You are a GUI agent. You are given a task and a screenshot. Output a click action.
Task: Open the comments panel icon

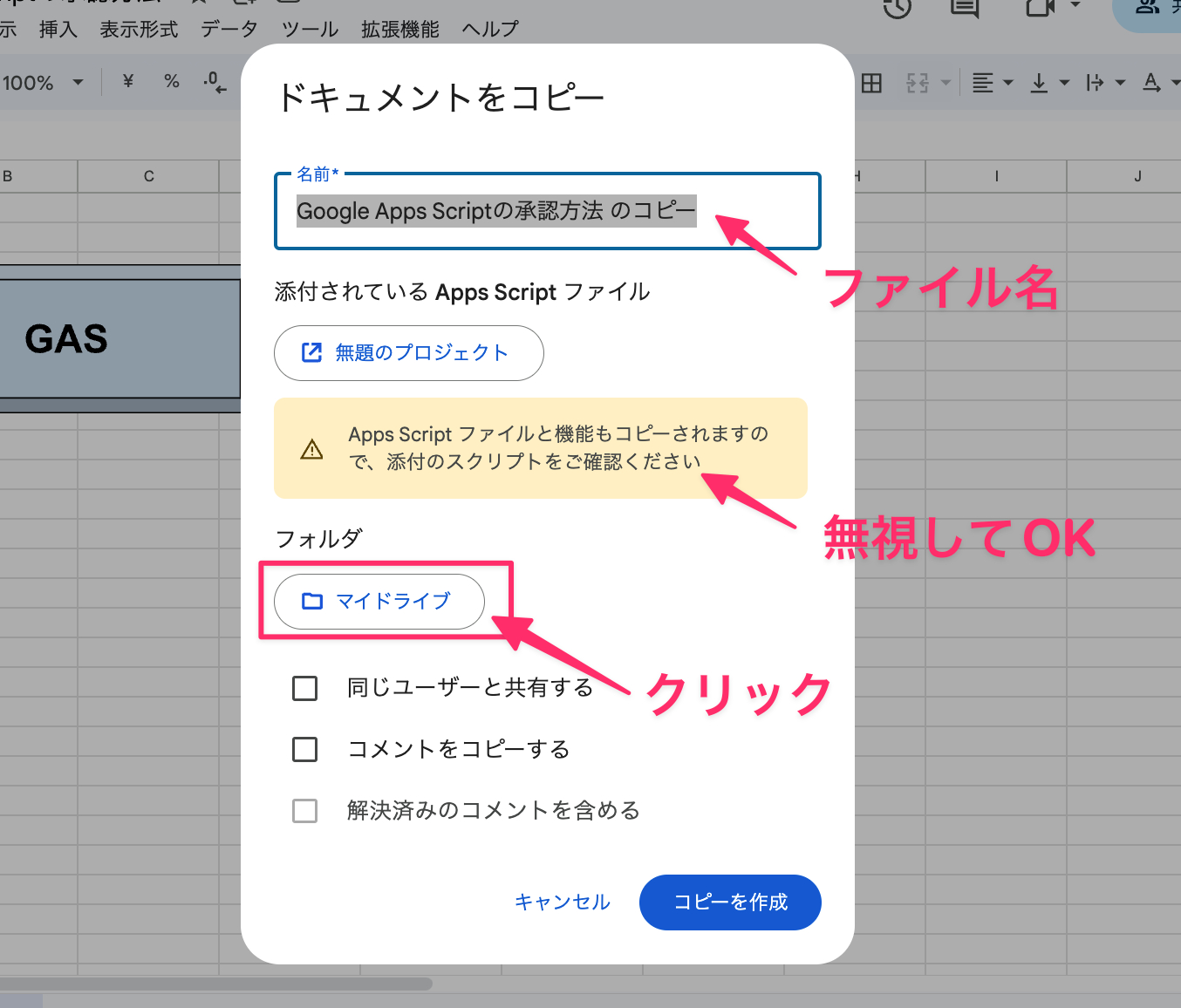pyautogui.click(x=964, y=7)
